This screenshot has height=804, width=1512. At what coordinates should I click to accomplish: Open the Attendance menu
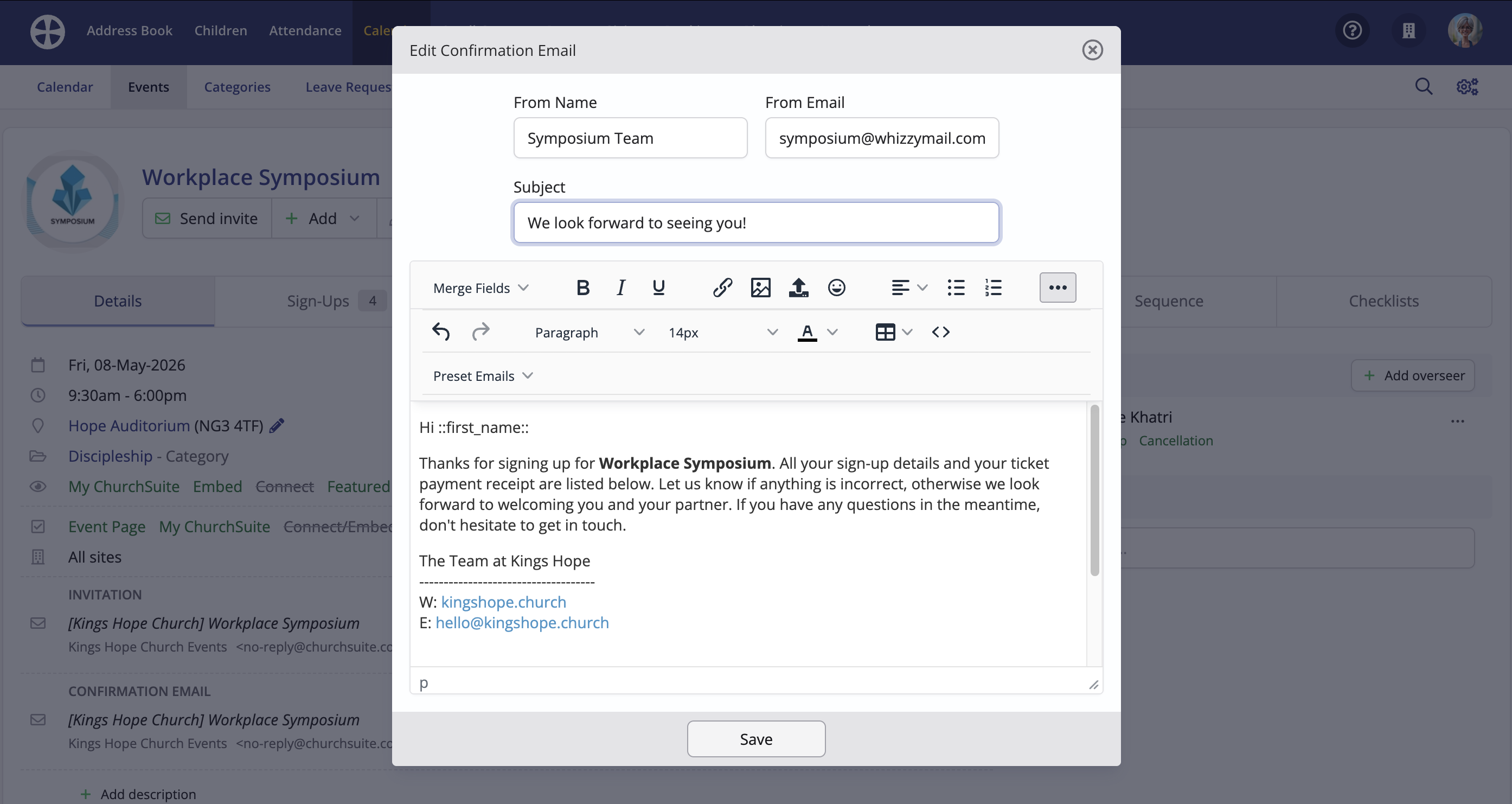[x=305, y=30]
